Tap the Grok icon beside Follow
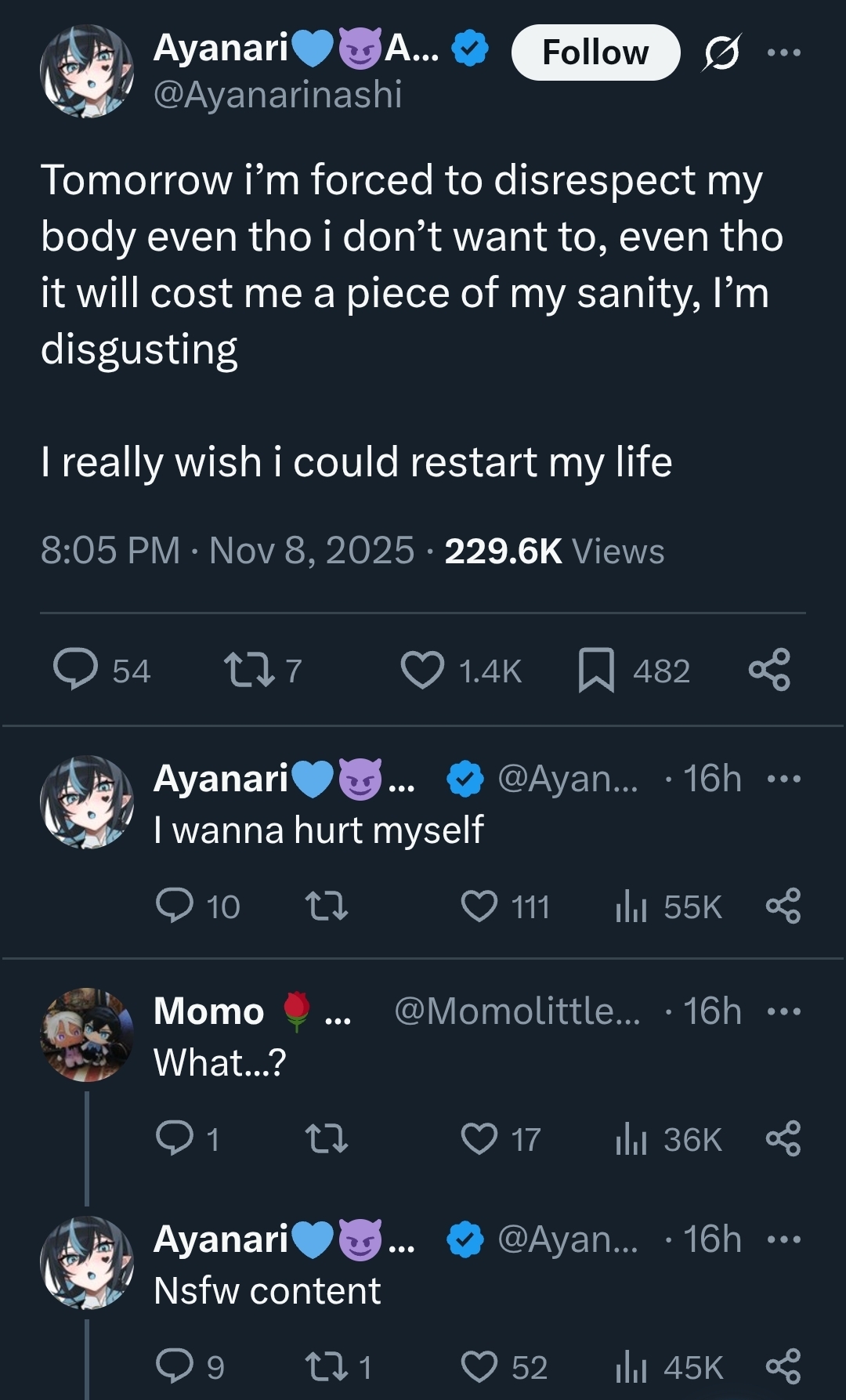 click(721, 53)
